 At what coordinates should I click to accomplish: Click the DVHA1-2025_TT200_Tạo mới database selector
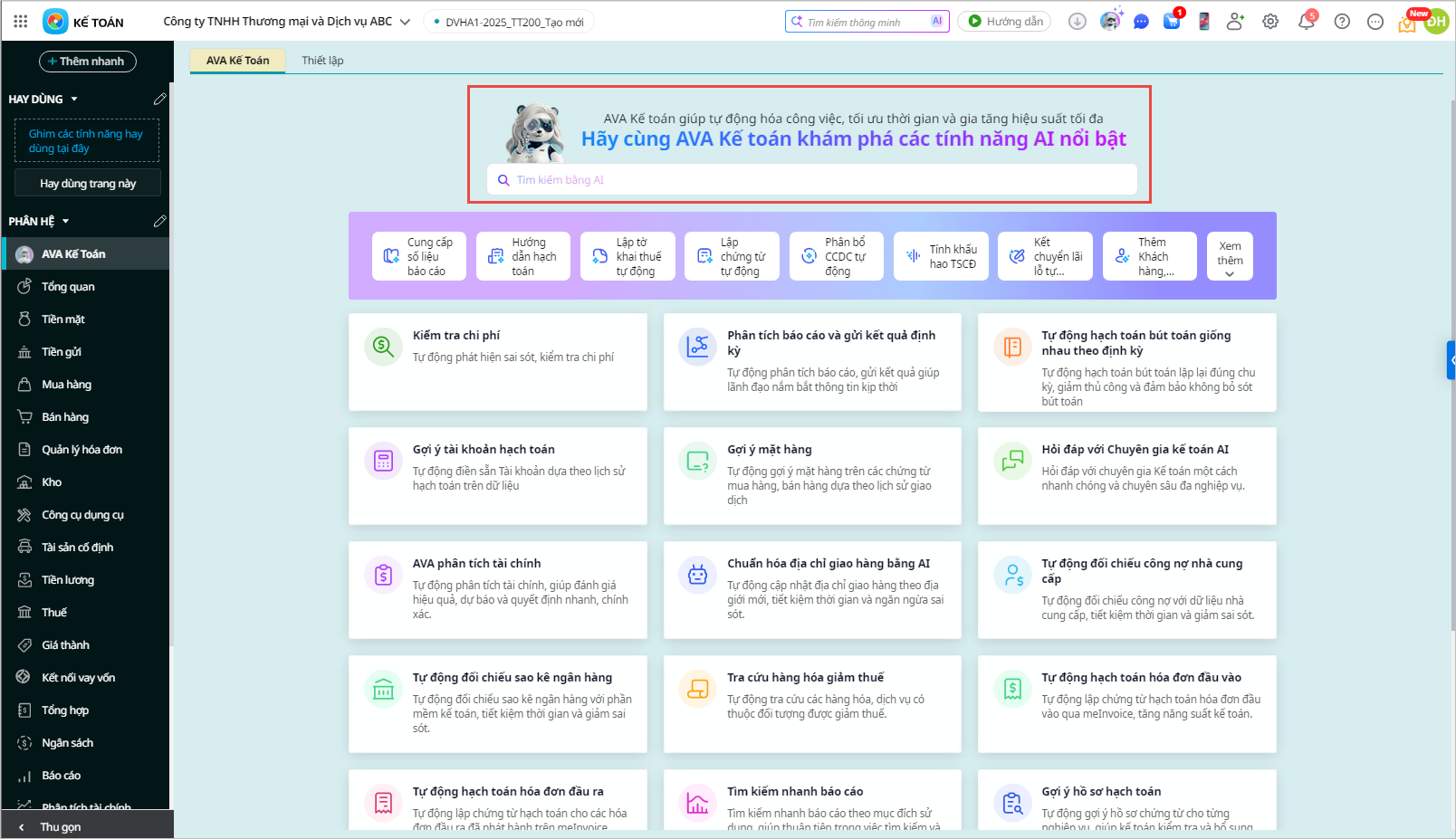[x=509, y=22]
